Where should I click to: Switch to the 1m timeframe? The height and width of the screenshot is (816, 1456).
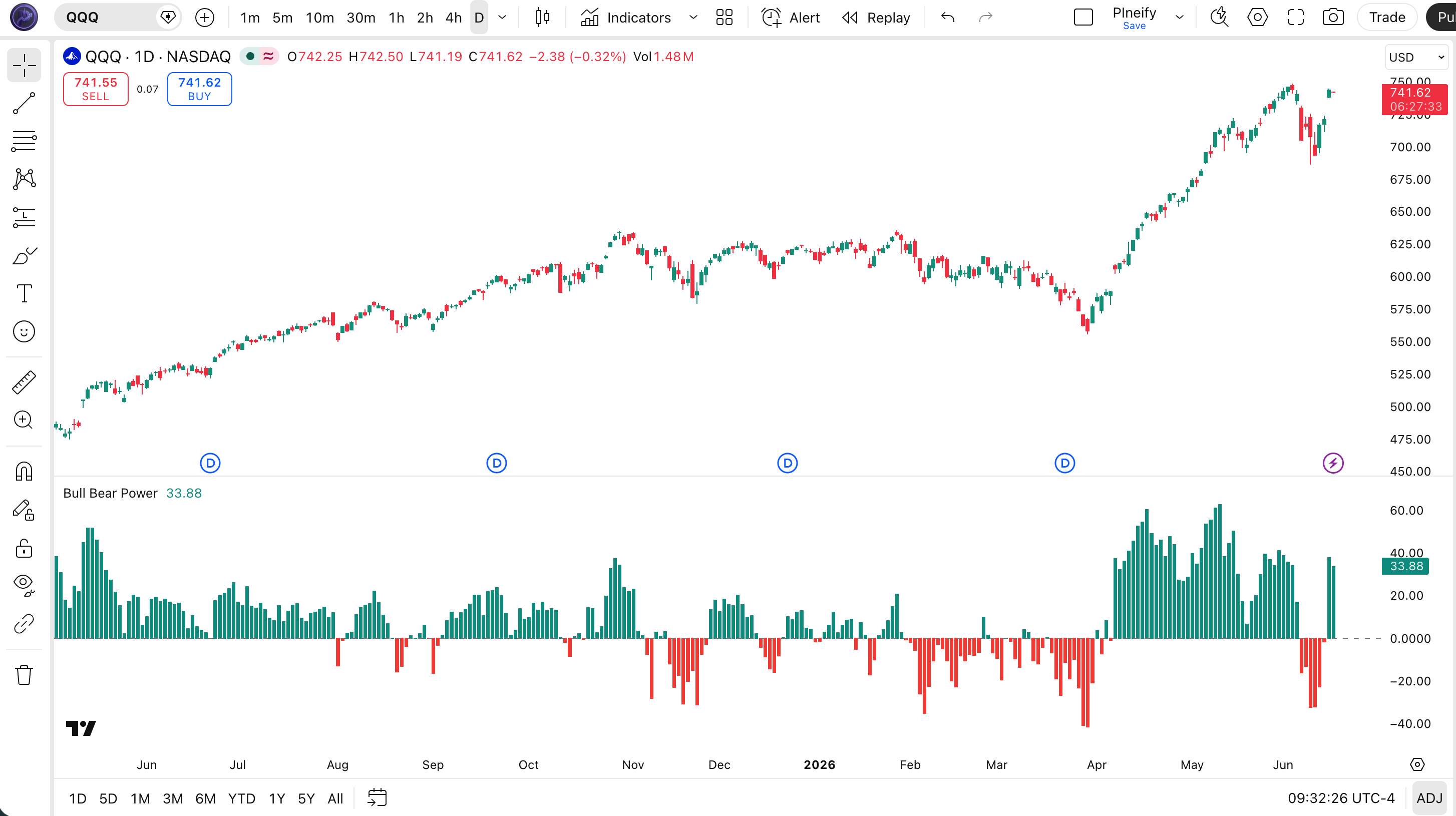click(x=250, y=18)
